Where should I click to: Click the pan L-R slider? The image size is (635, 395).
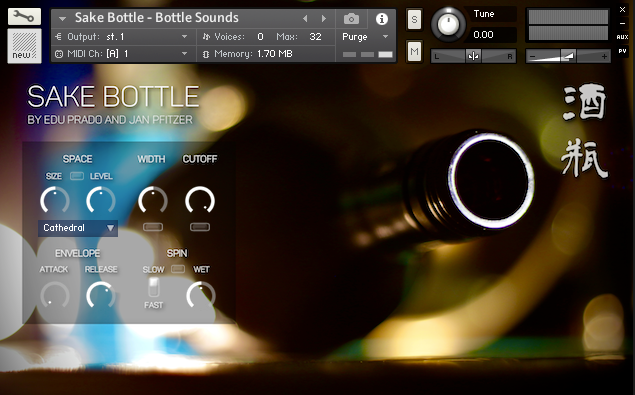pos(473,56)
